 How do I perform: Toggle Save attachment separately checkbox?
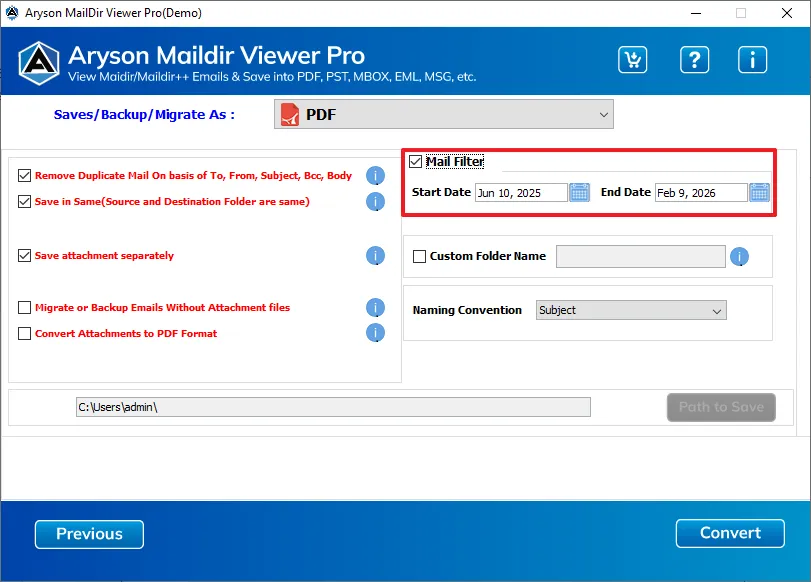[x=24, y=256]
